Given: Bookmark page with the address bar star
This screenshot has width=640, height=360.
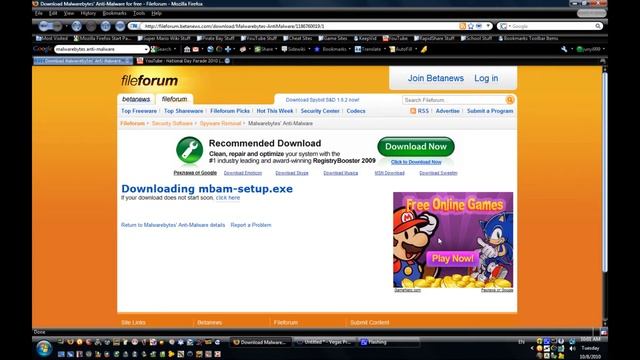Looking at the screenshot, I should (471, 26).
